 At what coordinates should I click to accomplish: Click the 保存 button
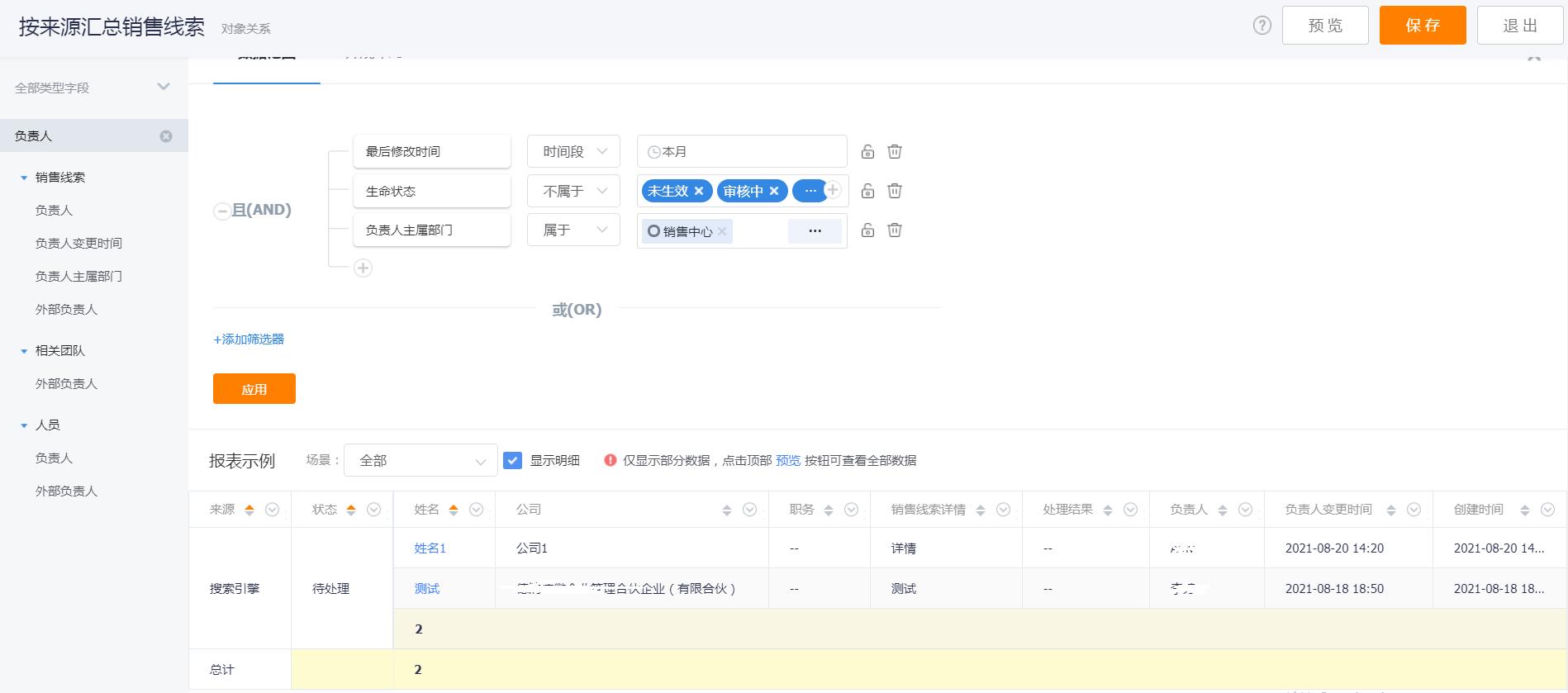pos(1422,26)
